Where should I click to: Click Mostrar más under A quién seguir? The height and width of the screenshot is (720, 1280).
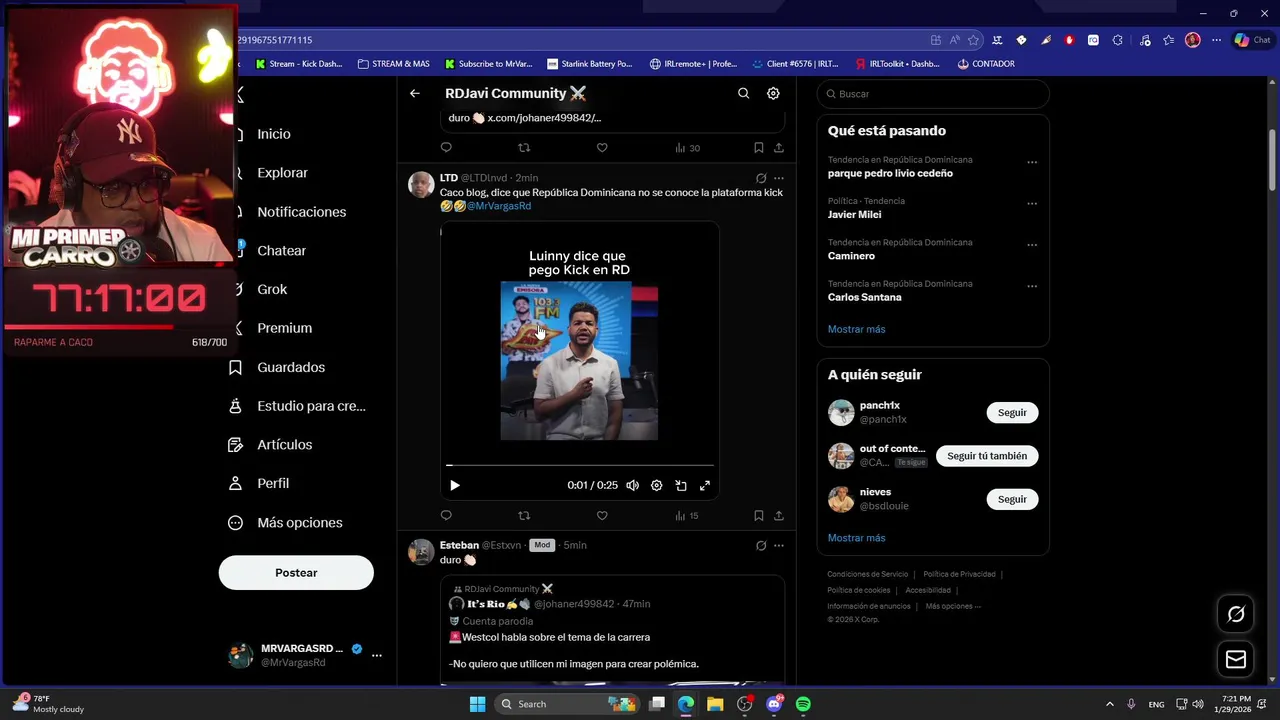click(856, 538)
